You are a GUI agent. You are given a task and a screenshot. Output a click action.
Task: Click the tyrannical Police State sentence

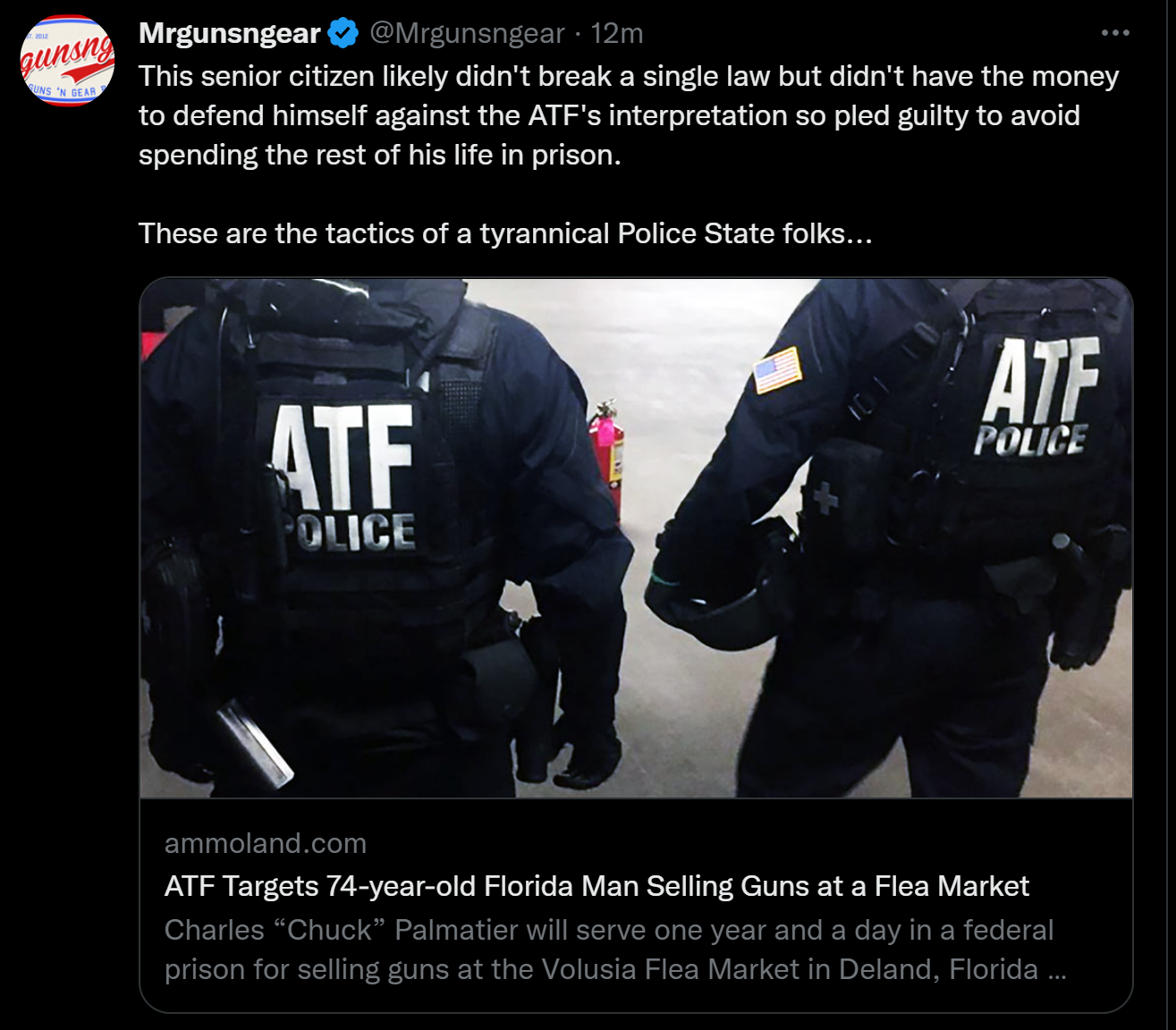505,233
